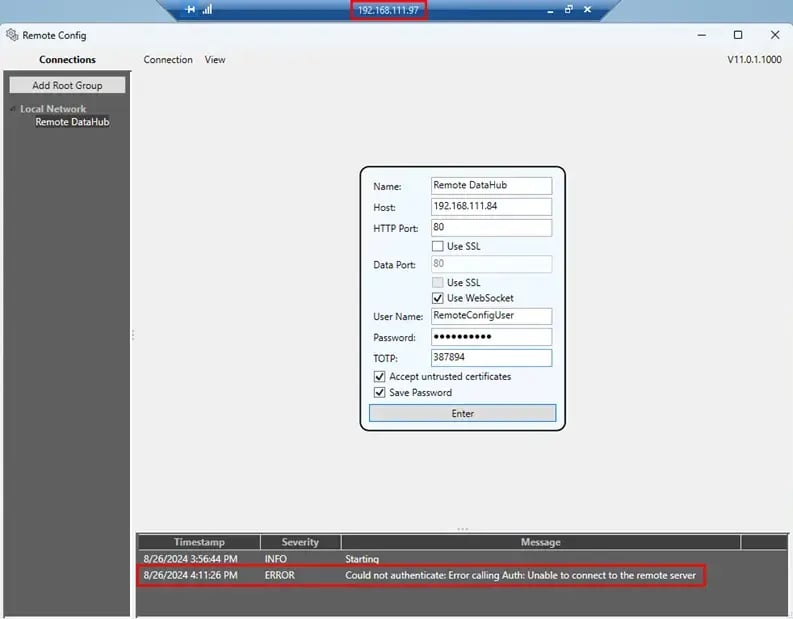Uncheck Accept untrusted certificates
Viewport: 793px width, 619px height.
tap(379, 377)
